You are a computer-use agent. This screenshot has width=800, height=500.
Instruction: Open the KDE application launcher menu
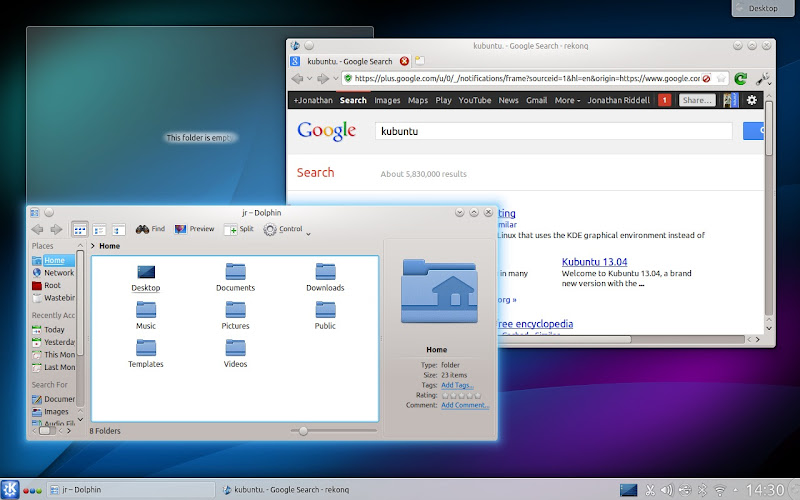tap(10, 489)
